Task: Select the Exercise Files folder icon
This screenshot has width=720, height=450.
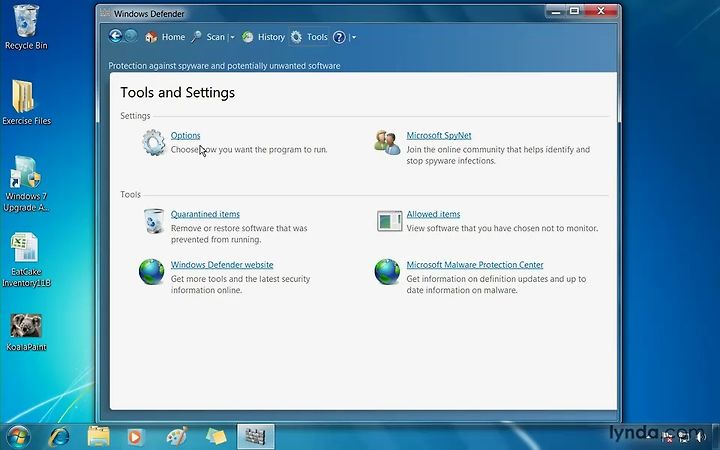Action: (26, 102)
